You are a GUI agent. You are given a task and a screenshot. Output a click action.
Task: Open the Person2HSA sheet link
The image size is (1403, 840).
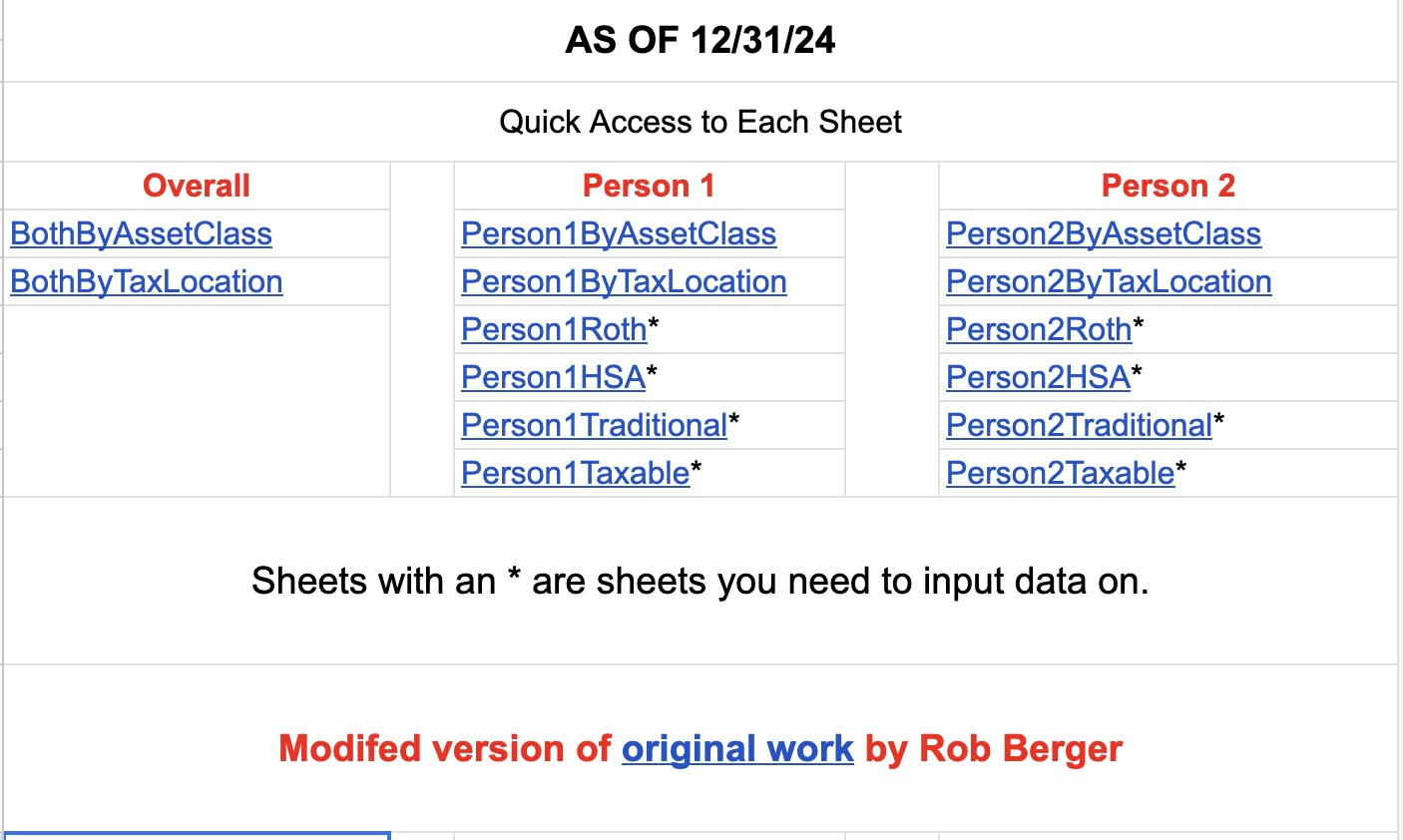tap(1038, 378)
